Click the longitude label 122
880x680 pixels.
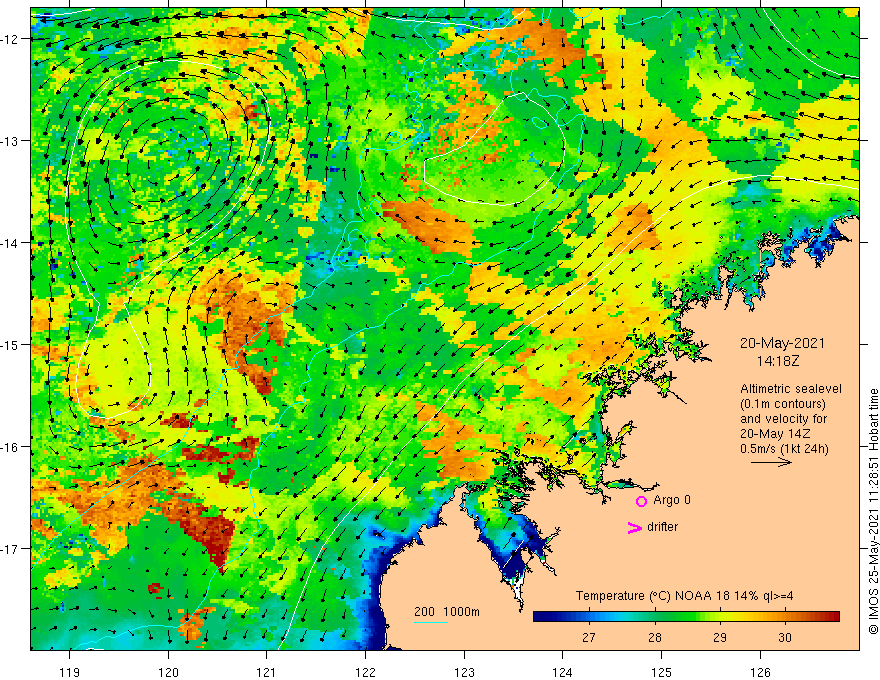365,672
